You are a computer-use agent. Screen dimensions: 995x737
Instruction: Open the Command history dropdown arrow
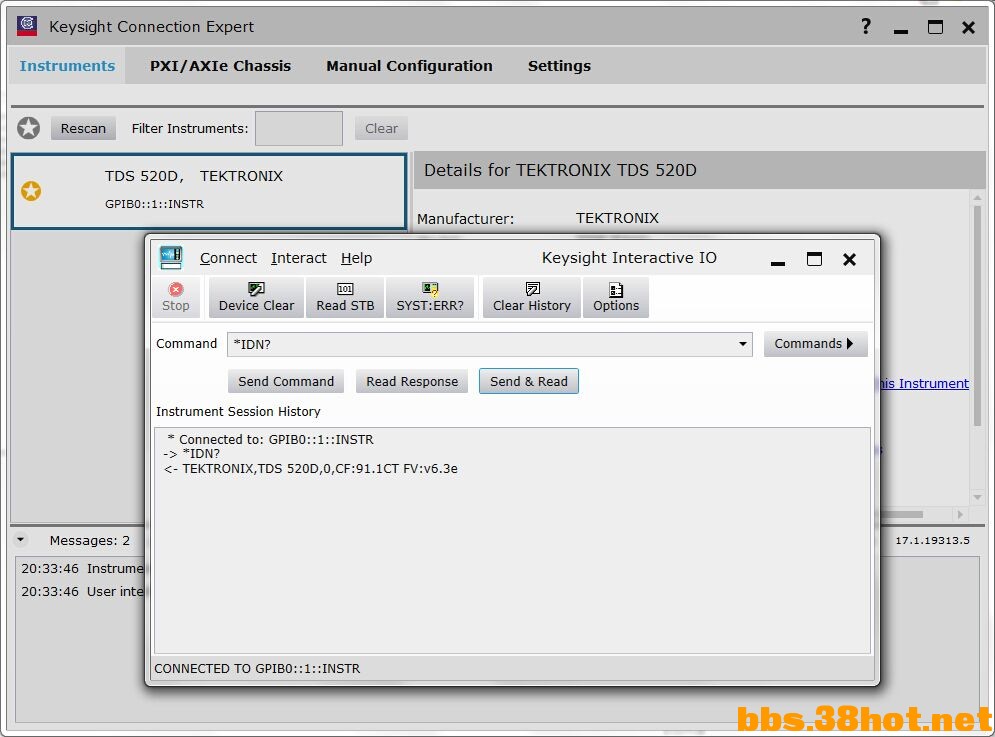click(742, 344)
